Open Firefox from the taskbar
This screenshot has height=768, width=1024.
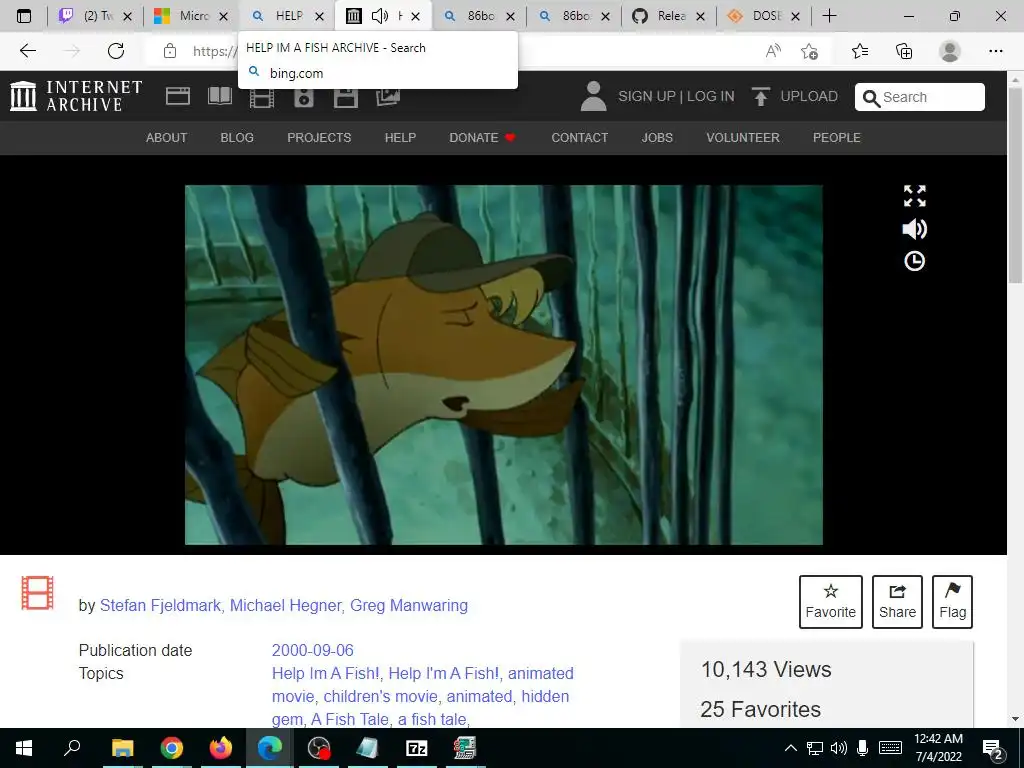[x=221, y=748]
